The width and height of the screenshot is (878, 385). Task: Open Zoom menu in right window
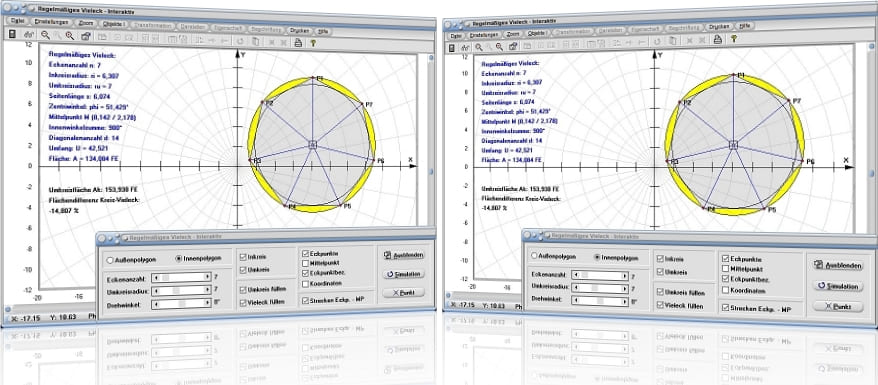click(x=512, y=34)
